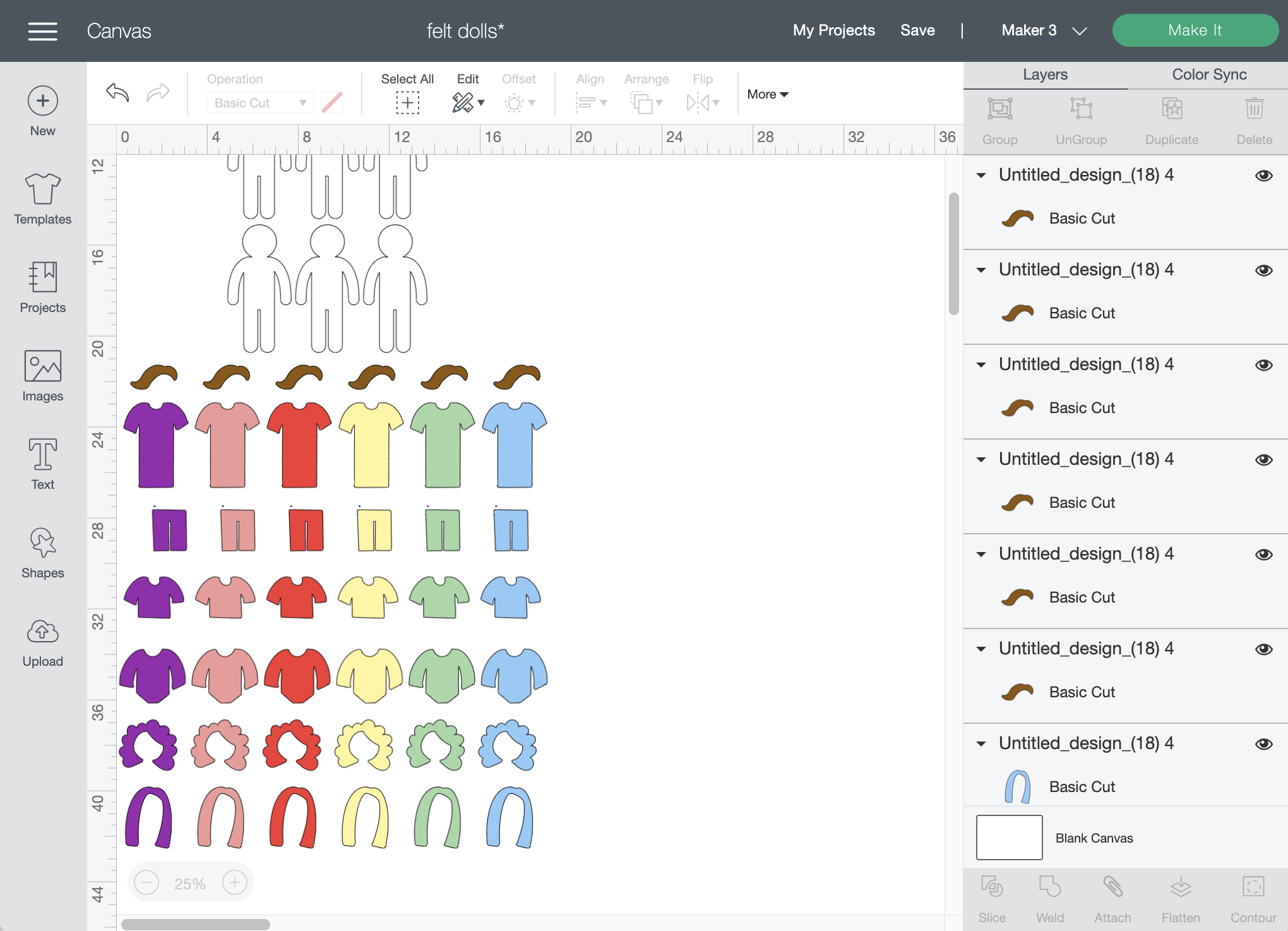1288x931 pixels.
Task: Hide the fourth Untitled_design_(18) 4 layer
Action: pos(1264,460)
